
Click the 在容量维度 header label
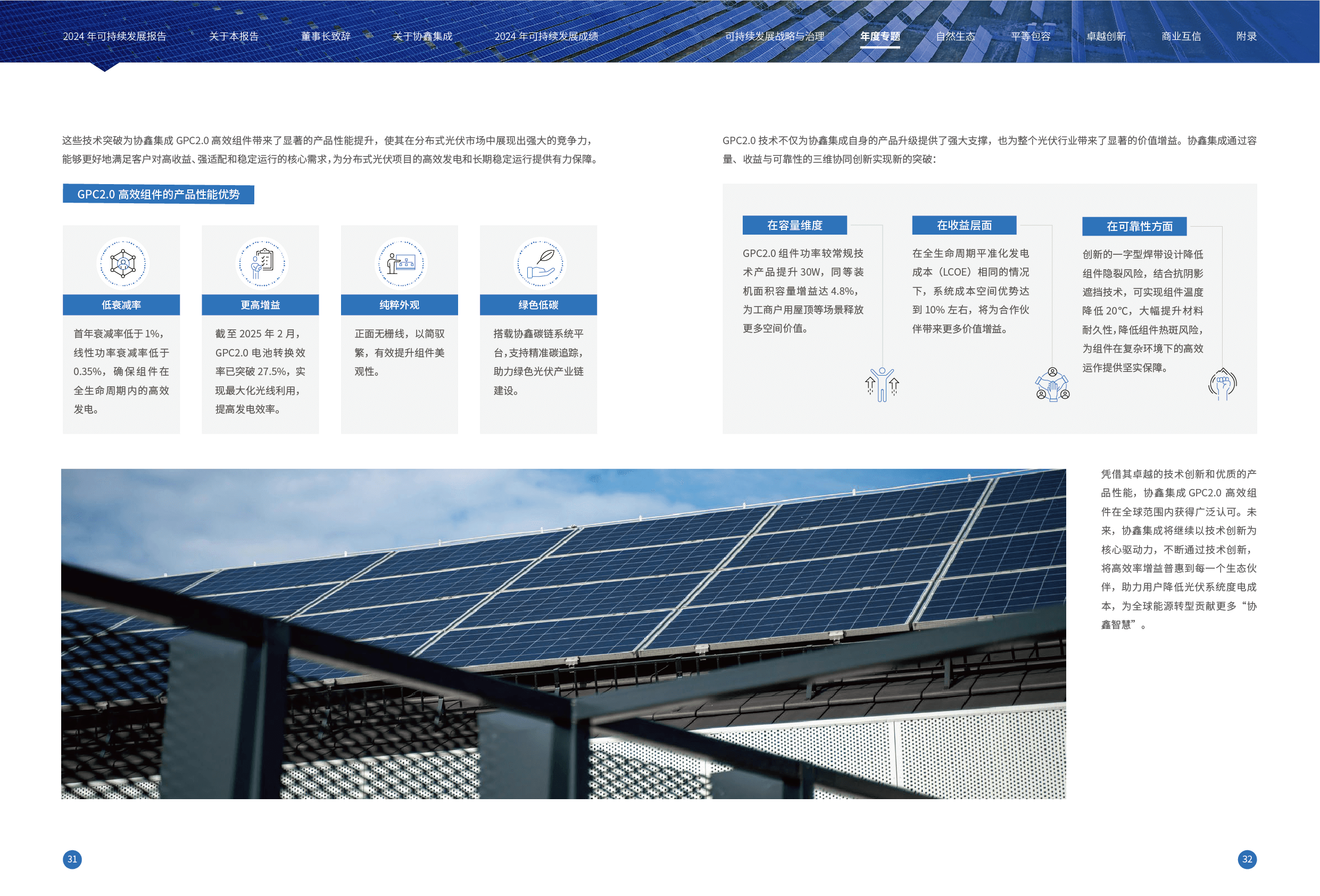[x=794, y=226]
